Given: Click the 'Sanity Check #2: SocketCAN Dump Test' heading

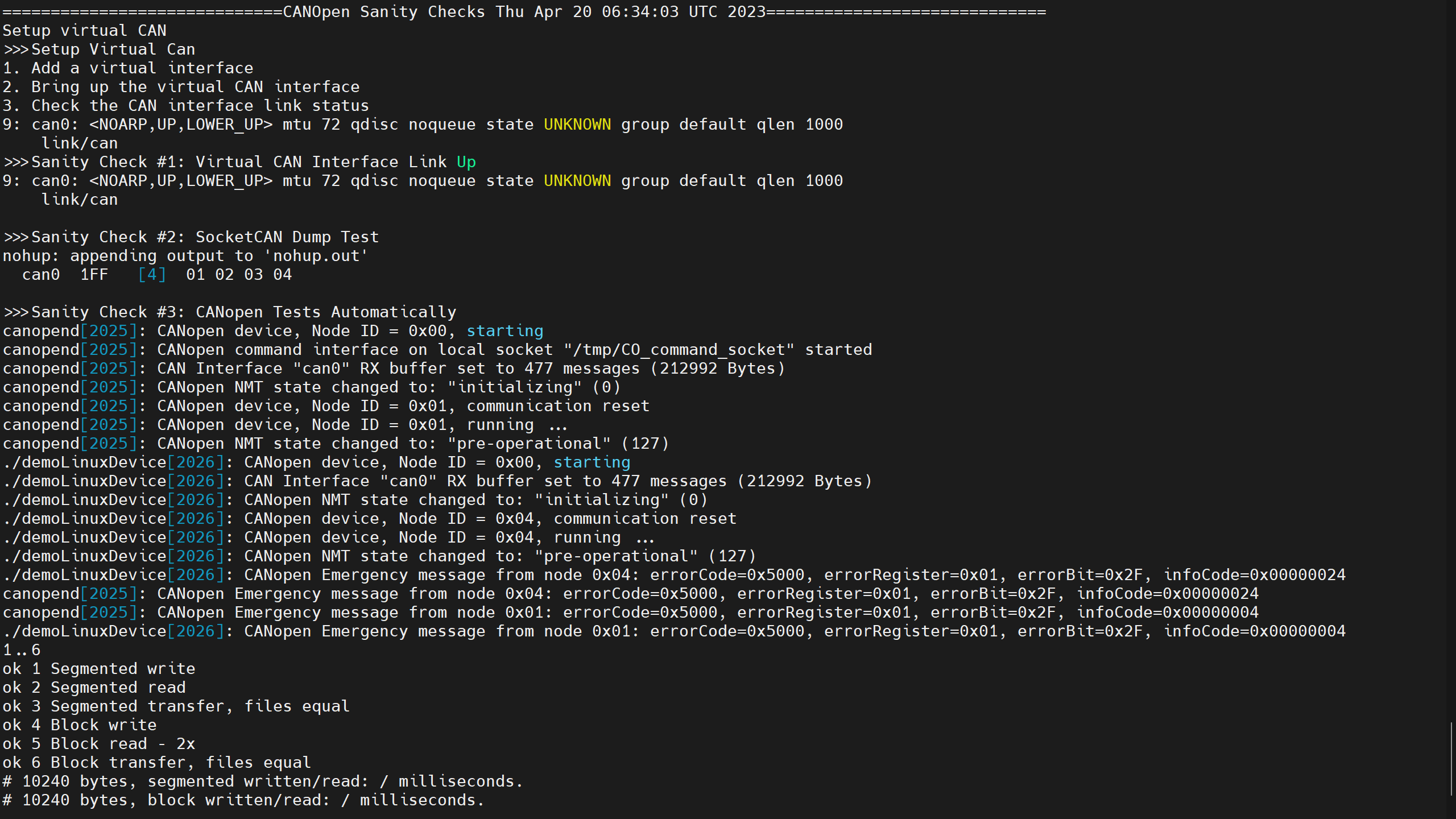Looking at the screenshot, I should (x=205, y=237).
